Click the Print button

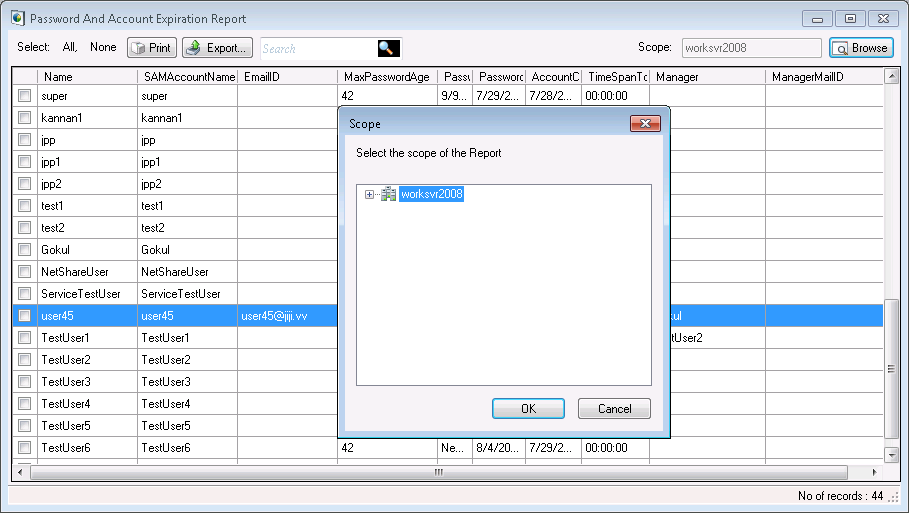pos(151,48)
